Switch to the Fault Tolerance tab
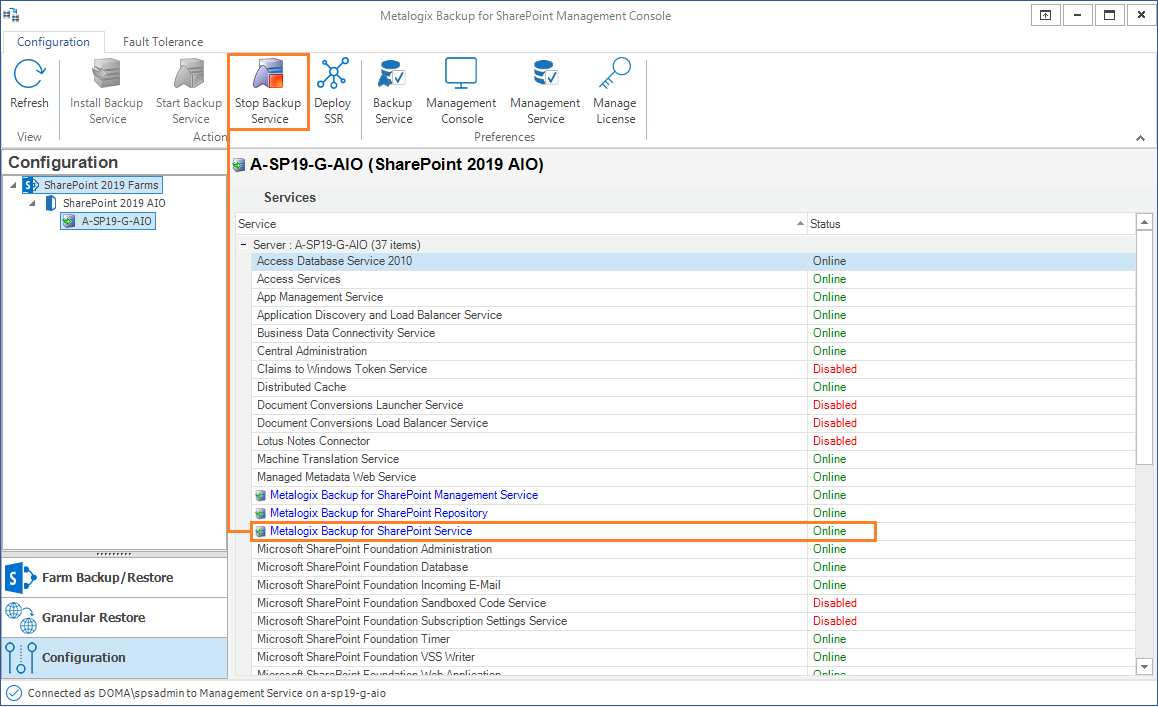The width and height of the screenshot is (1158, 707). 163,42
